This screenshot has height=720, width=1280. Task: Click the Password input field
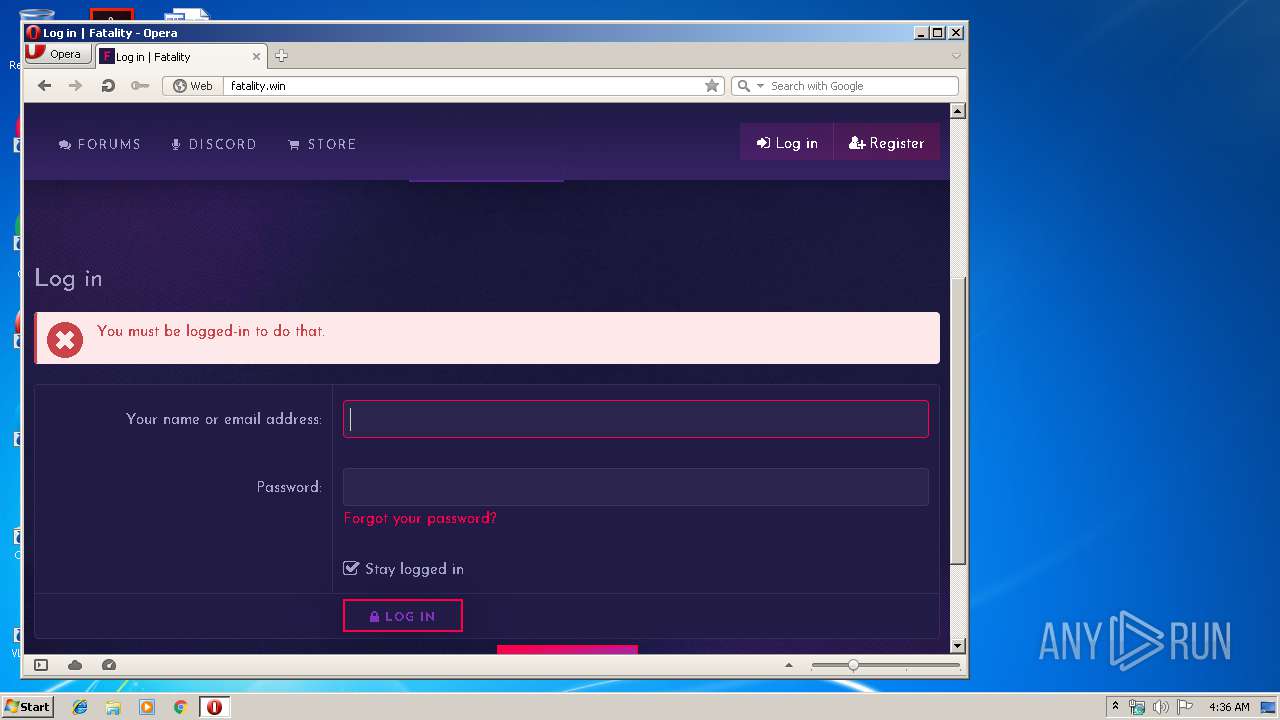click(636, 487)
